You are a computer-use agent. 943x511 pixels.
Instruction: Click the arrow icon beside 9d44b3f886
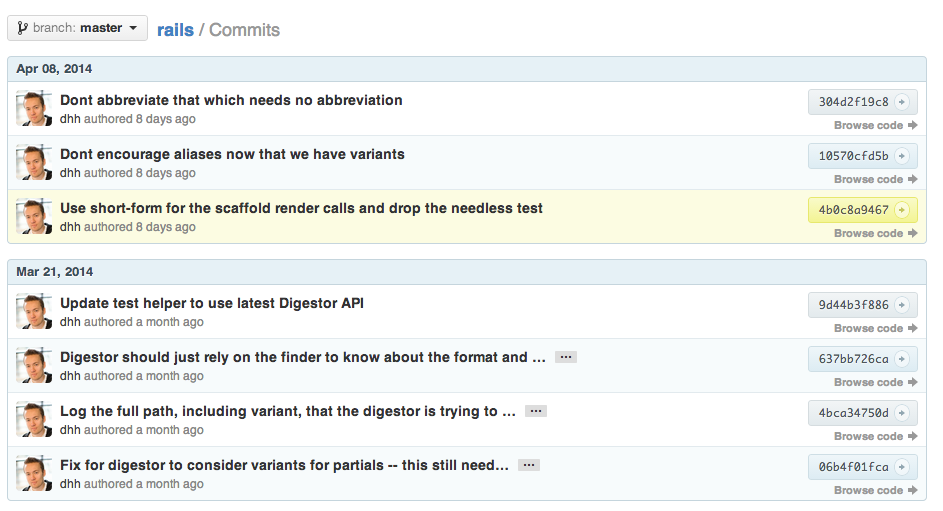[x=901, y=305]
